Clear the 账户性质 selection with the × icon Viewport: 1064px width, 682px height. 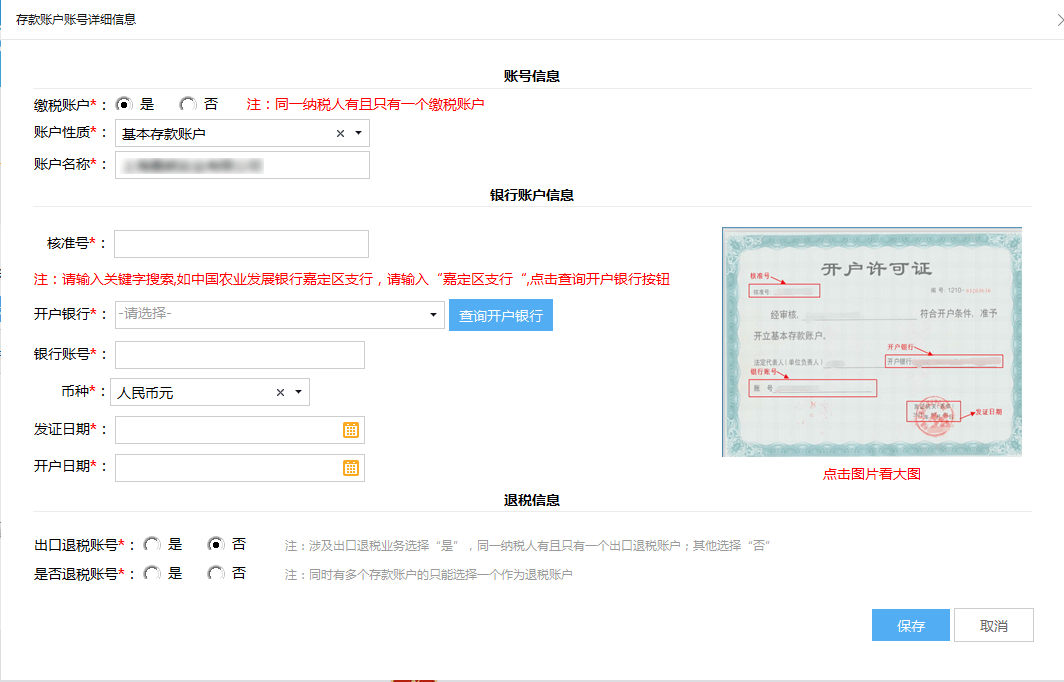click(340, 132)
